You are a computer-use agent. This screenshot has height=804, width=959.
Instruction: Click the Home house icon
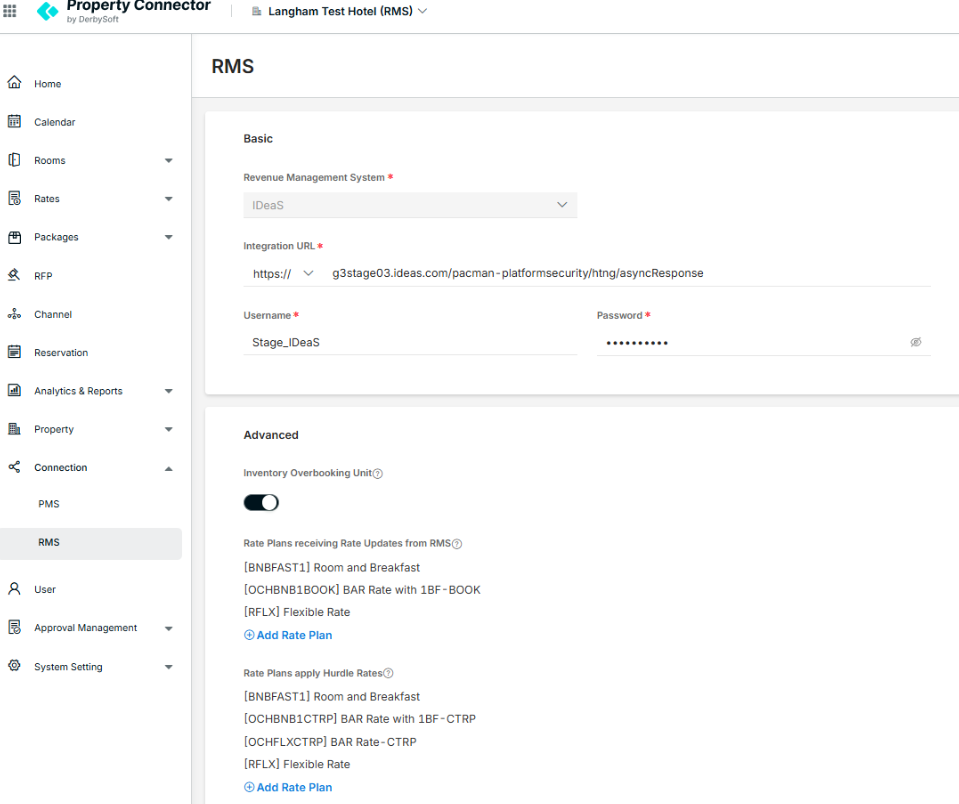[14, 83]
